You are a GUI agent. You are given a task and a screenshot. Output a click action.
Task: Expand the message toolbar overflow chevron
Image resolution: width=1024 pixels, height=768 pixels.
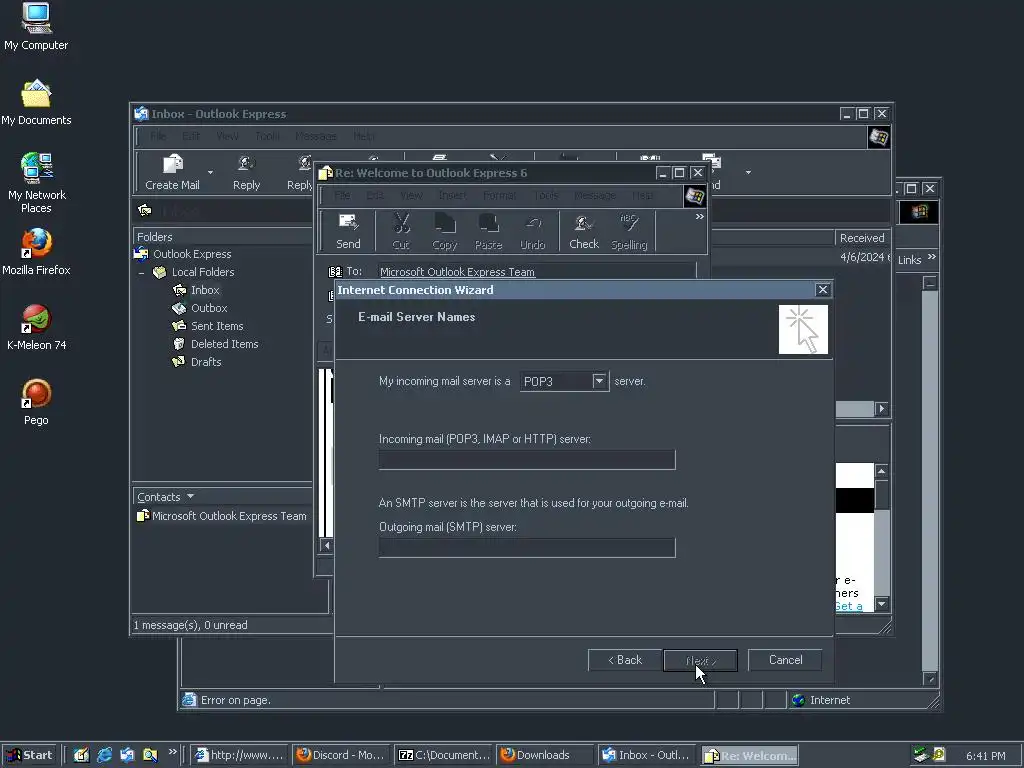click(x=699, y=217)
